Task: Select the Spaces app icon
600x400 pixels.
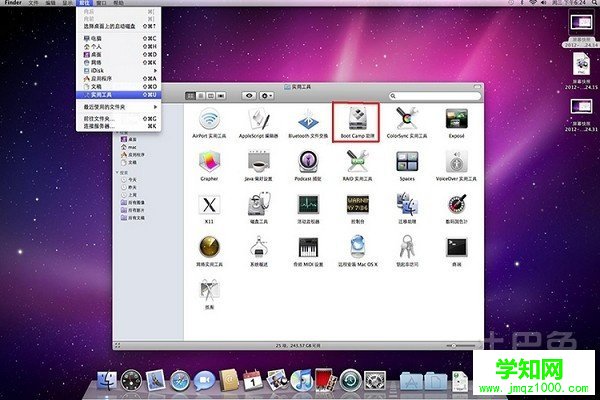Action: coord(407,162)
